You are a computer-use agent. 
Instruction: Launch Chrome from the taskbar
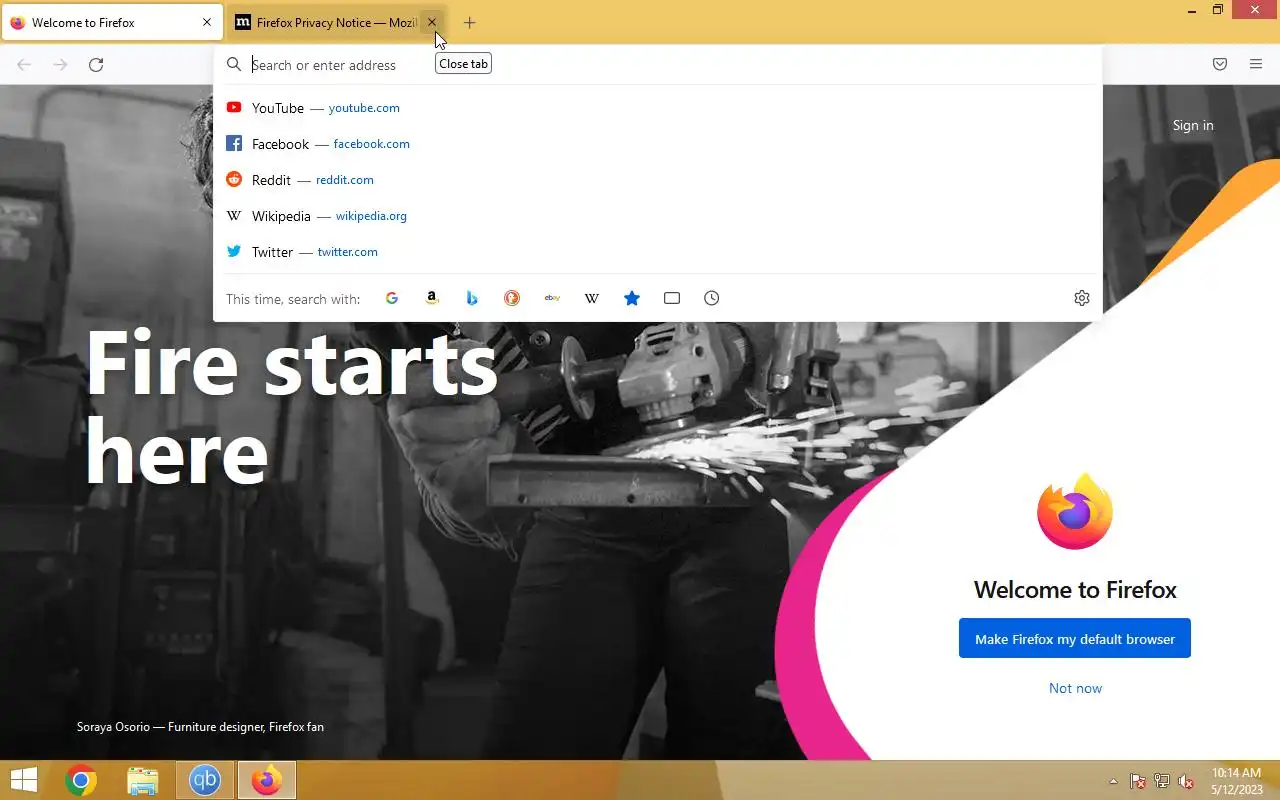81,780
